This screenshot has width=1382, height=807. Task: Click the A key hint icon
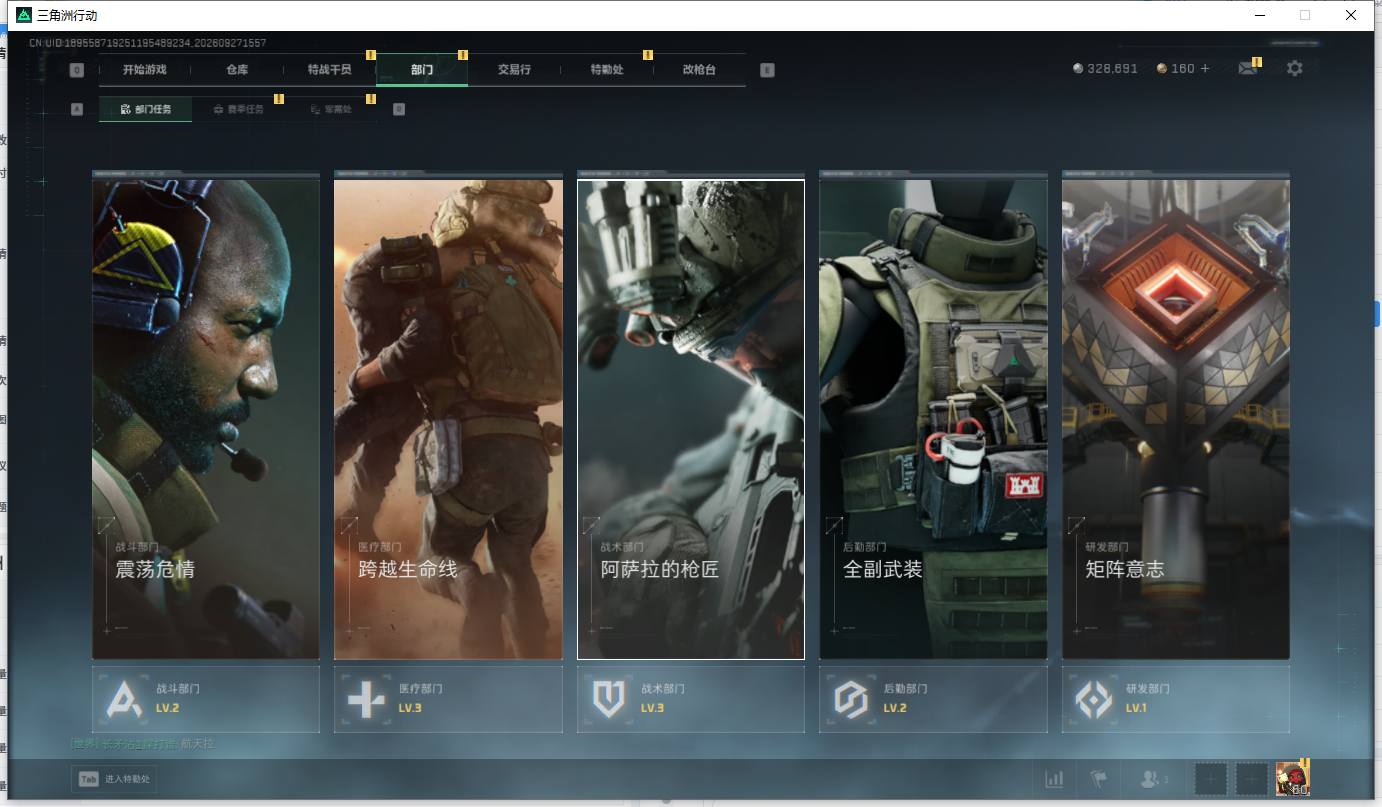click(x=77, y=109)
